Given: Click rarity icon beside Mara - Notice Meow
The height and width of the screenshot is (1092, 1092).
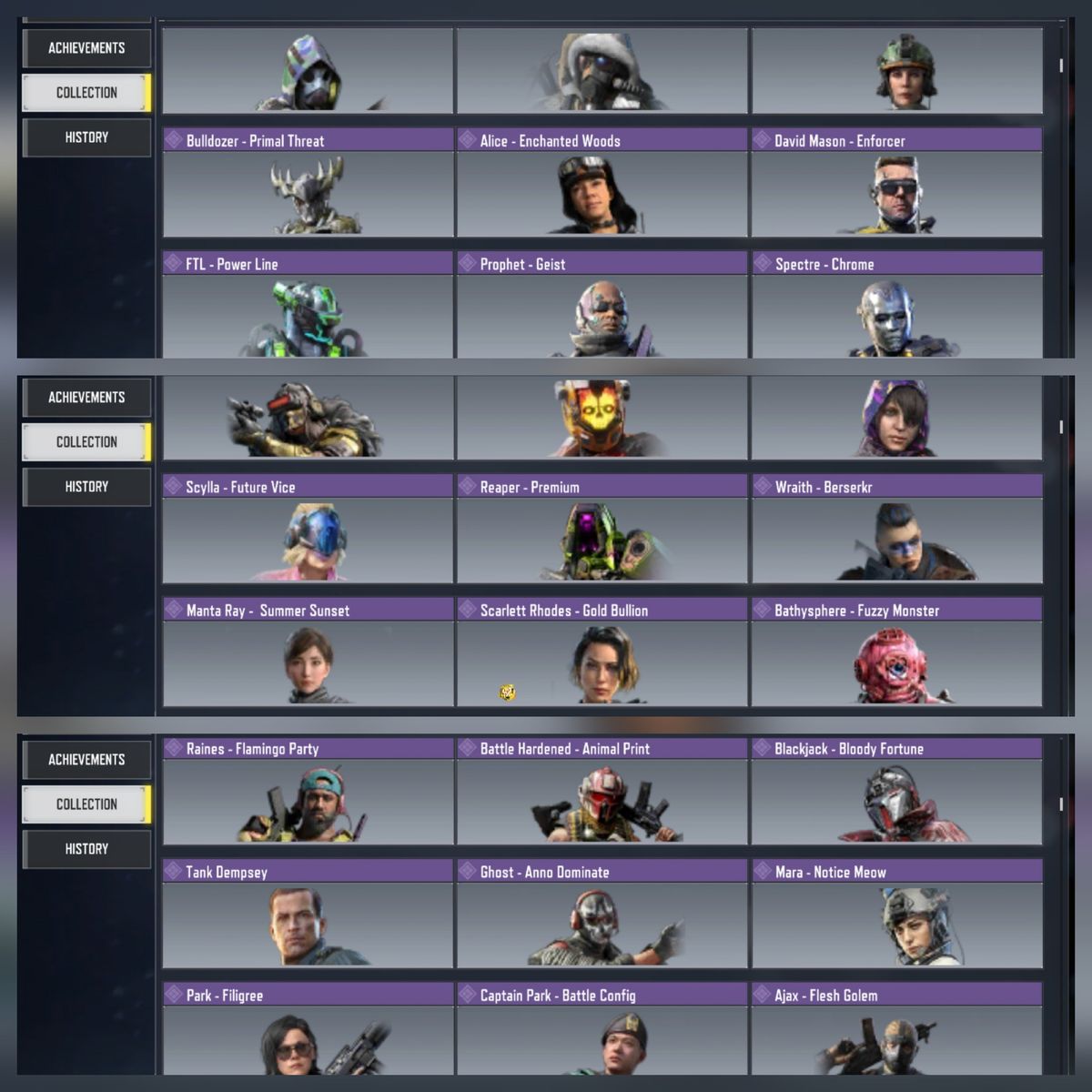Looking at the screenshot, I should point(762,871).
